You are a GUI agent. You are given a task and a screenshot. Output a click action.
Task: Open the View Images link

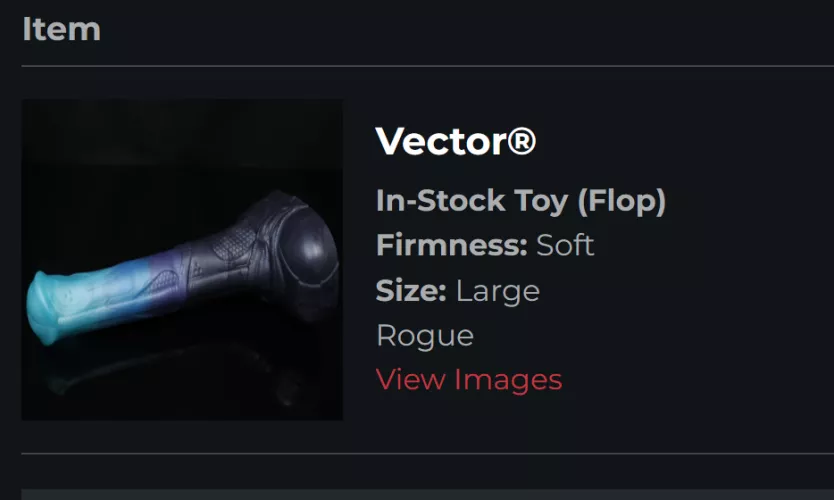pyautogui.click(x=469, y=380)
